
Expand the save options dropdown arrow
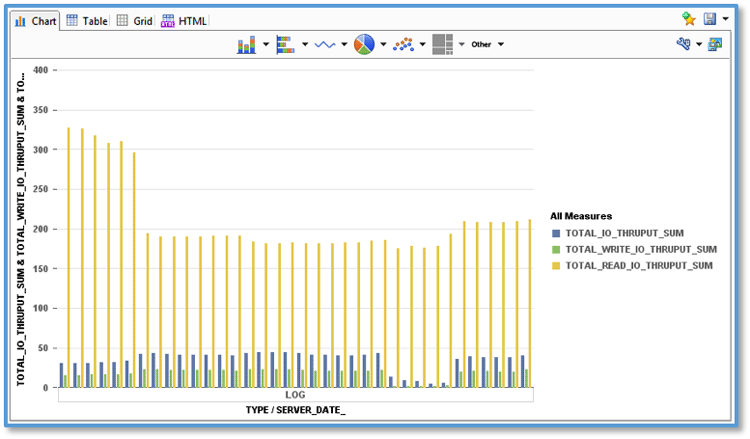(723, 19)
